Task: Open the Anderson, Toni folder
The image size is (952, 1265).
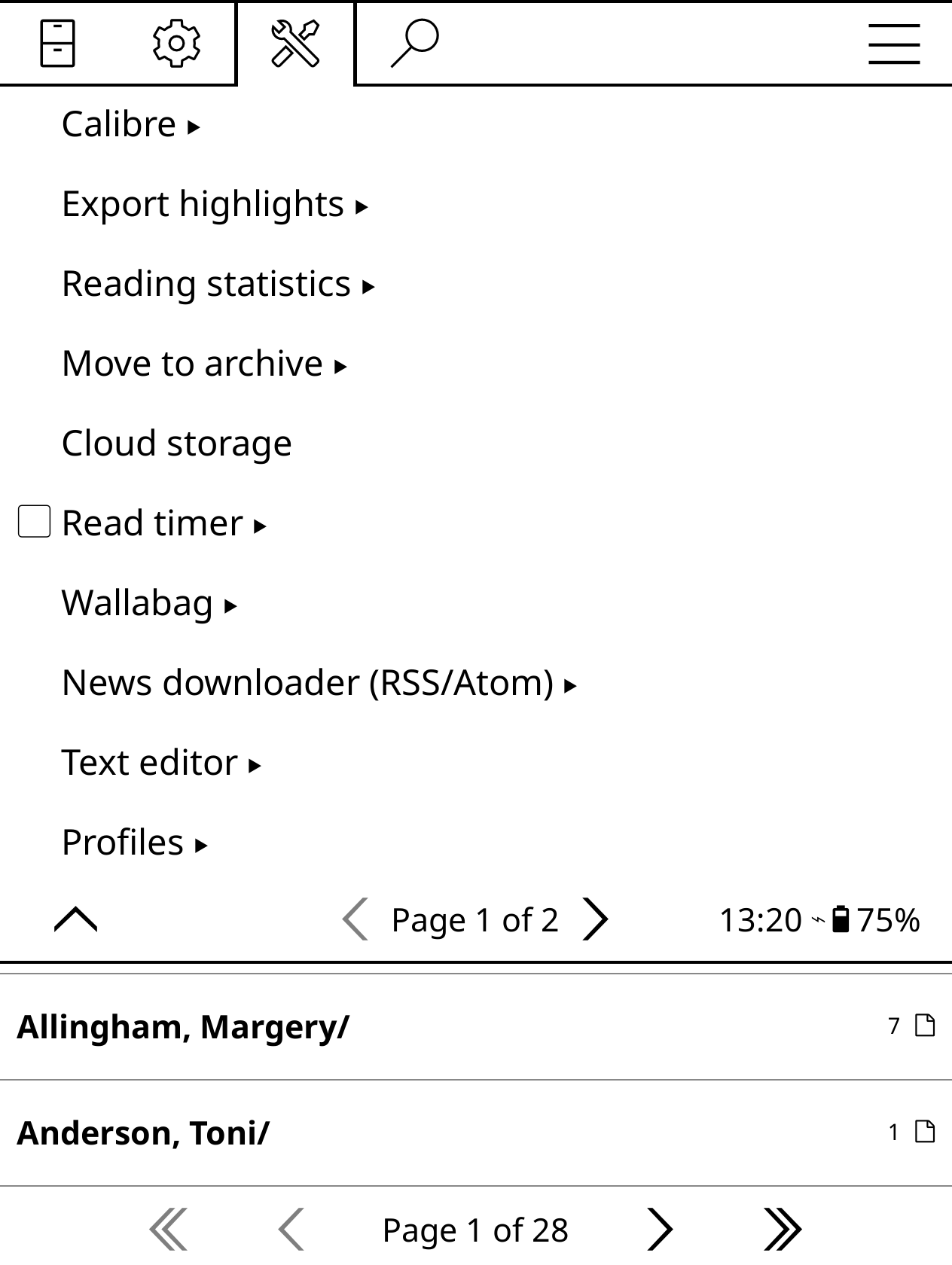Action: point(143,1133)
